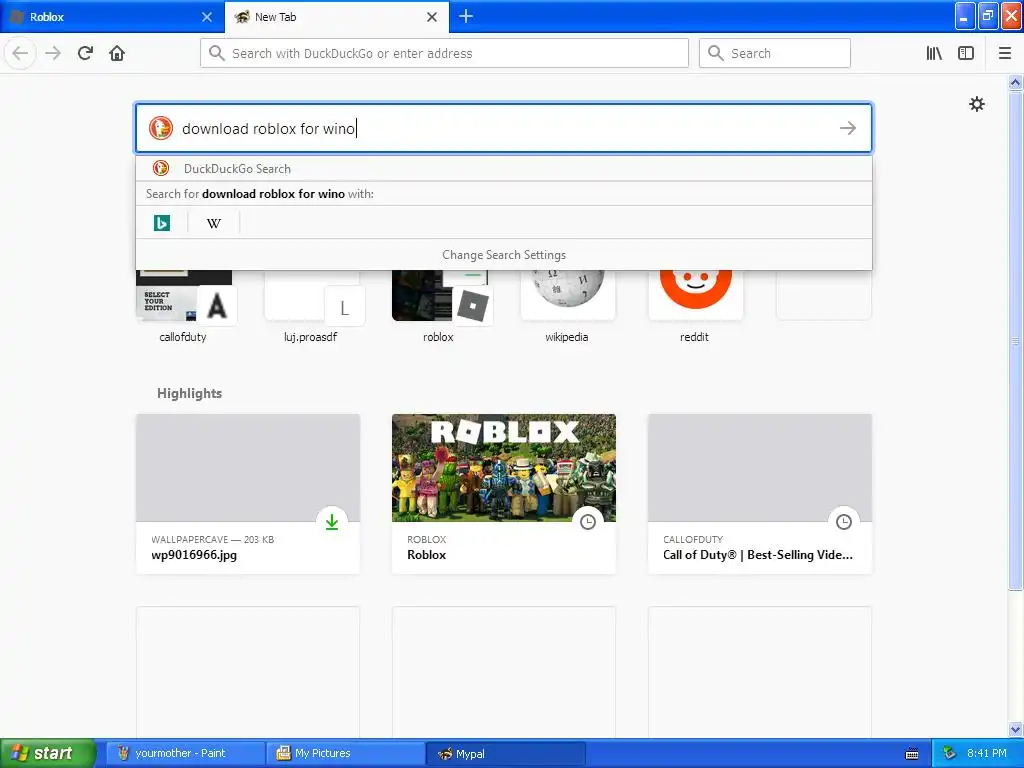The image size is (1024, 768).
Task: Click the forward navigation arrow
Action: (53, 53)
